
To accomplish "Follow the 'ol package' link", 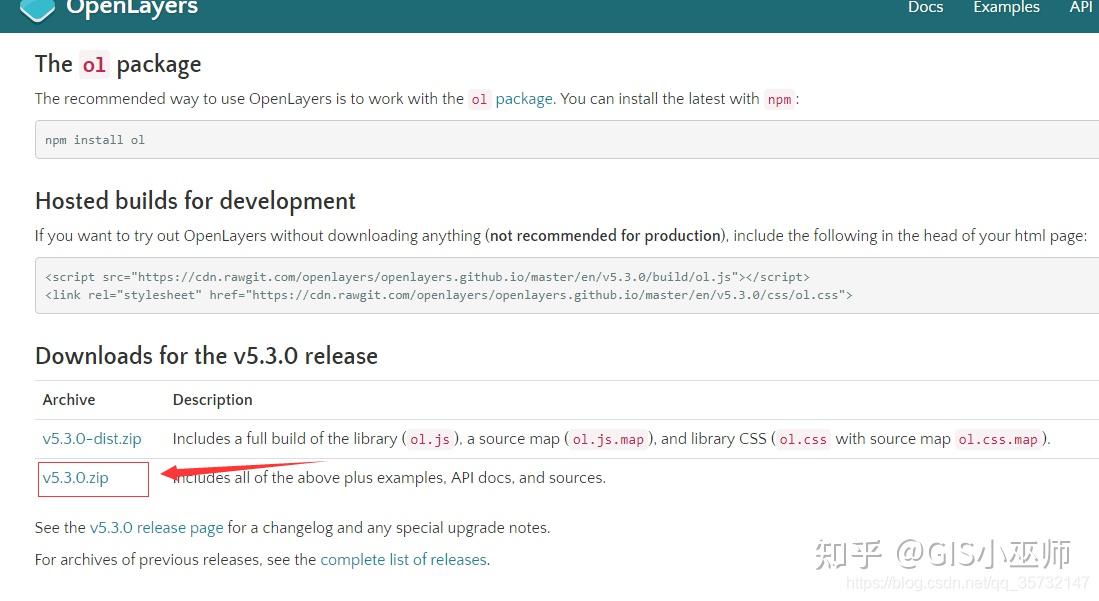I will click(512, 99).
